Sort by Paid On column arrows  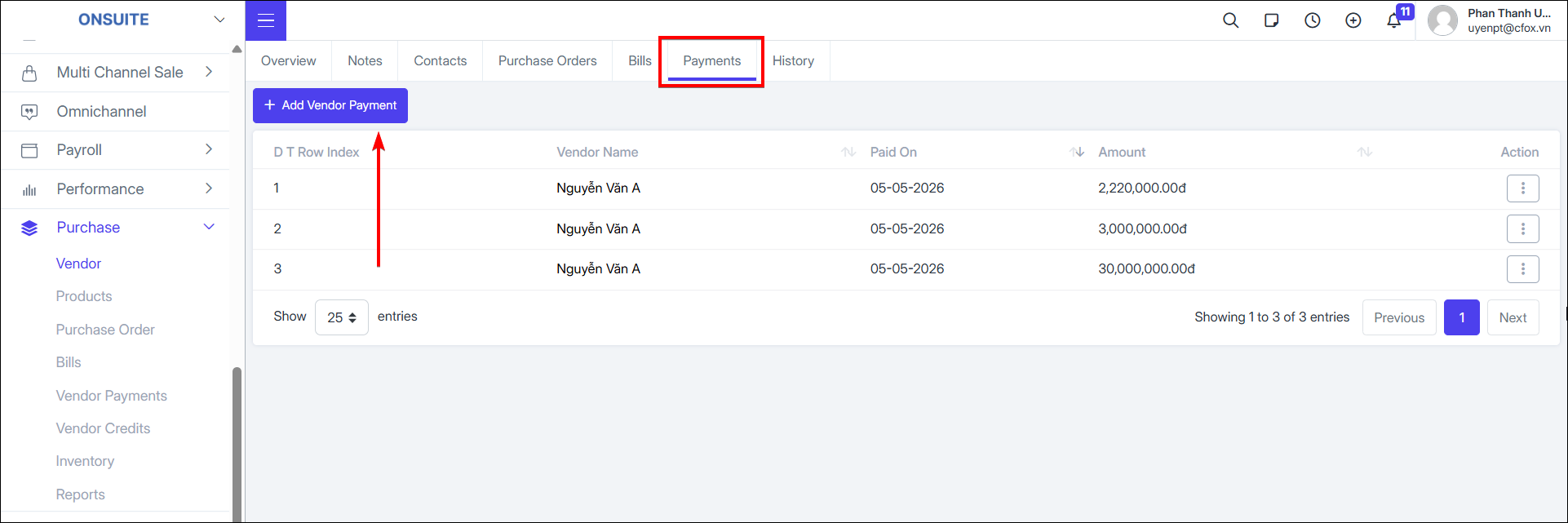pos(1077,152)
